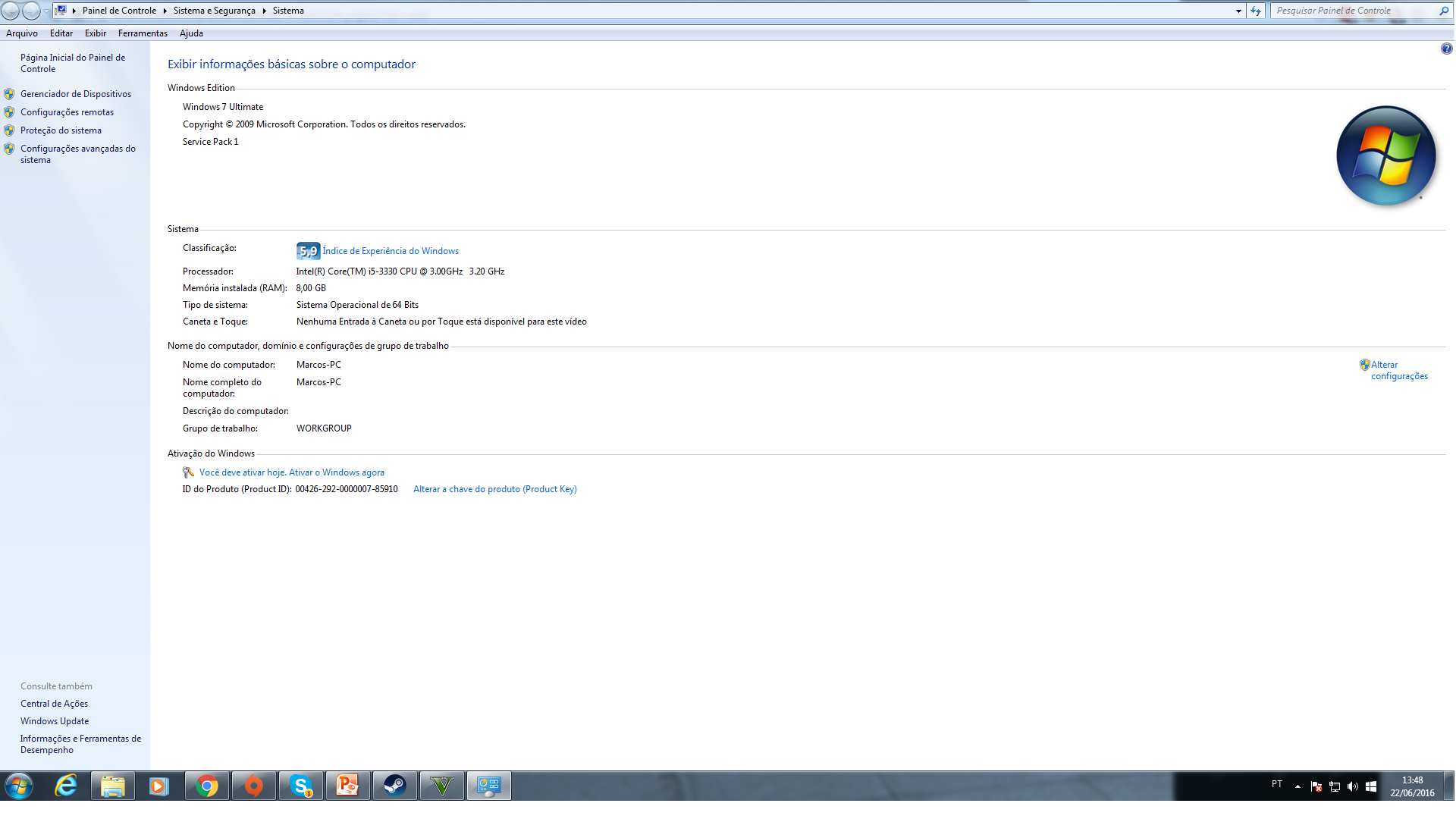Open Windows Media Player from the taskbar

point(159,786)
